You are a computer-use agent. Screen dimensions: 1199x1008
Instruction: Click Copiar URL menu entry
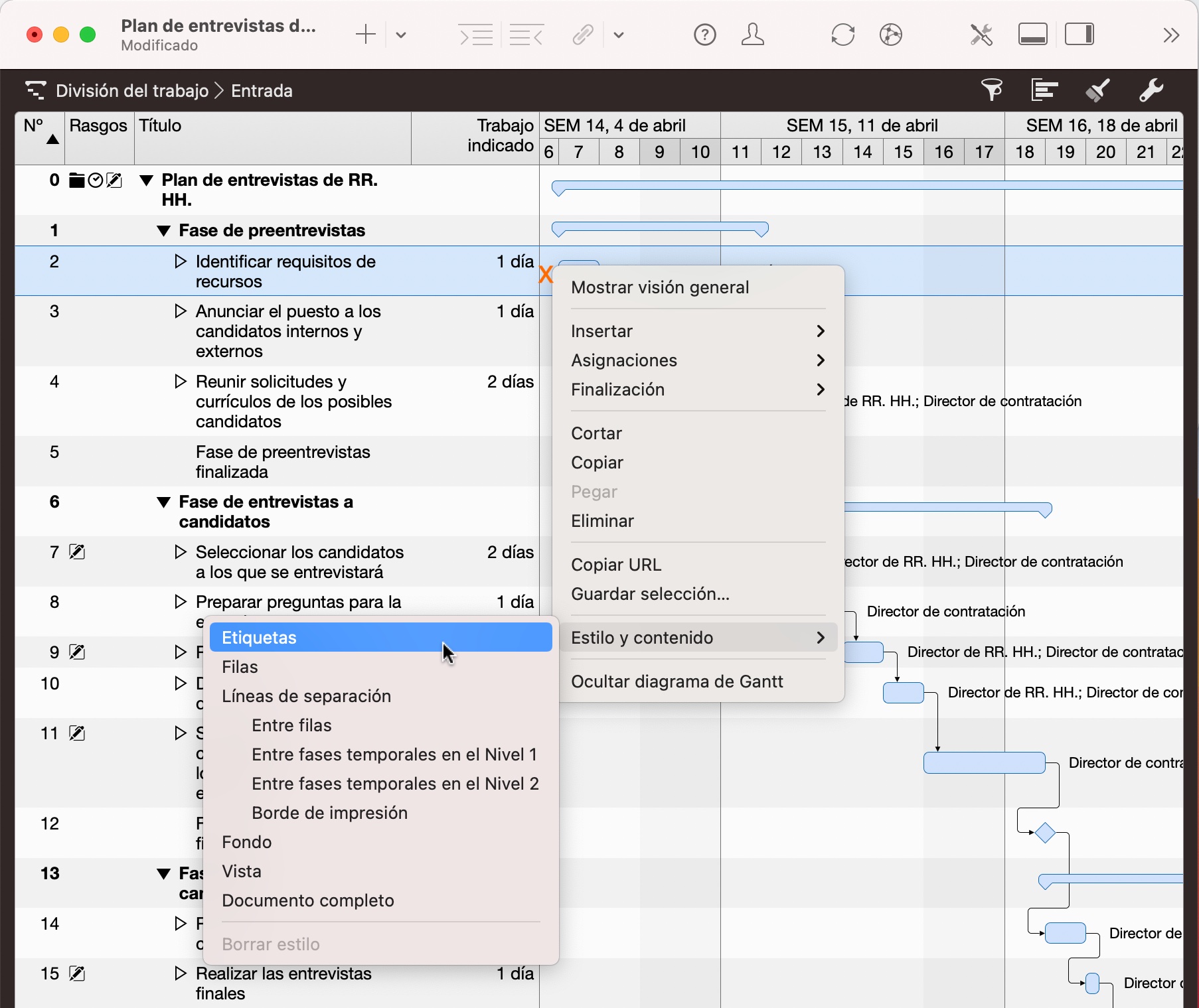(615, 565)
